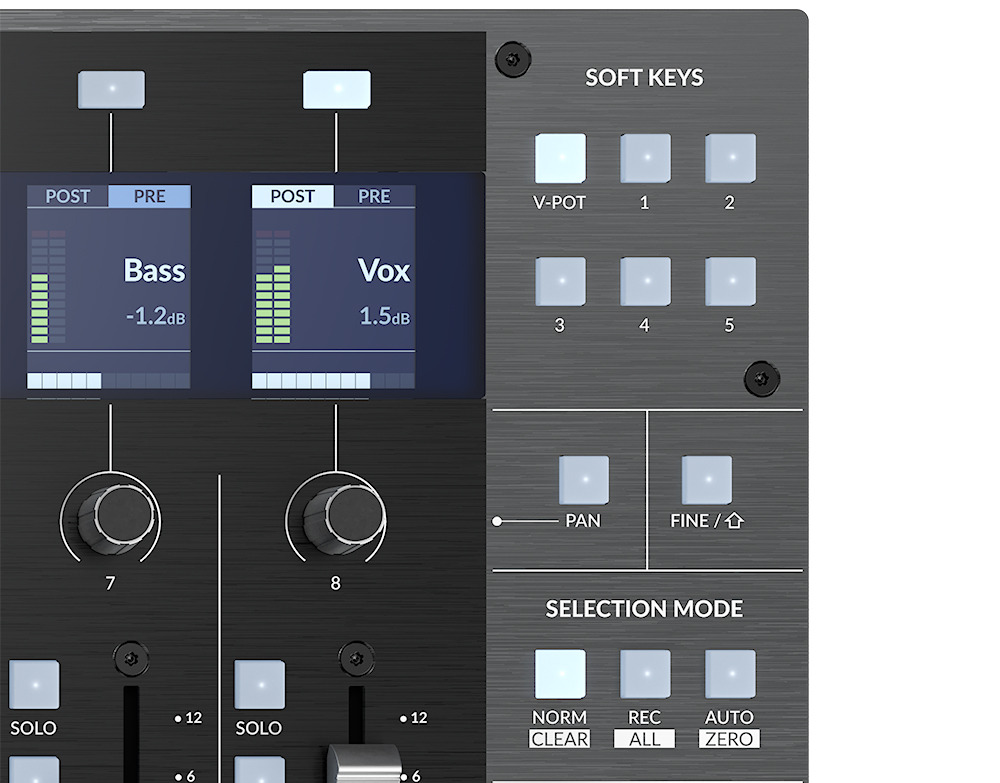Click the 12 mark on channel 7 scale

pos(188,718)
